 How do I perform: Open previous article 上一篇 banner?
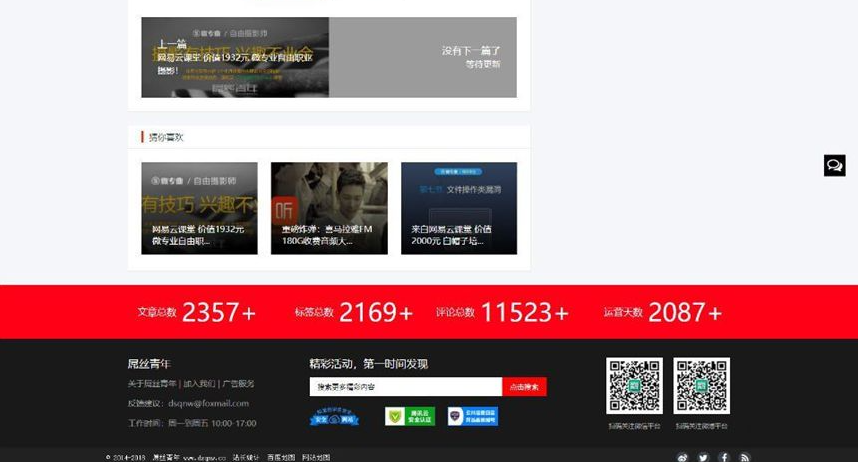235,57
